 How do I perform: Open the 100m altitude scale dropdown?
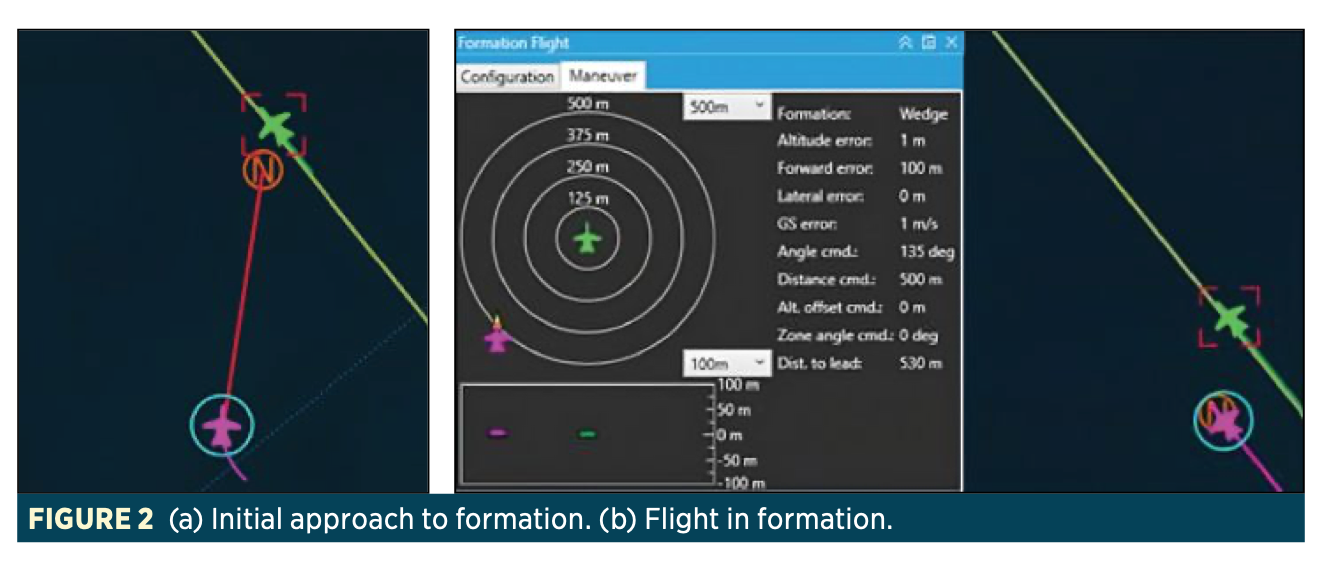point(726,364)
